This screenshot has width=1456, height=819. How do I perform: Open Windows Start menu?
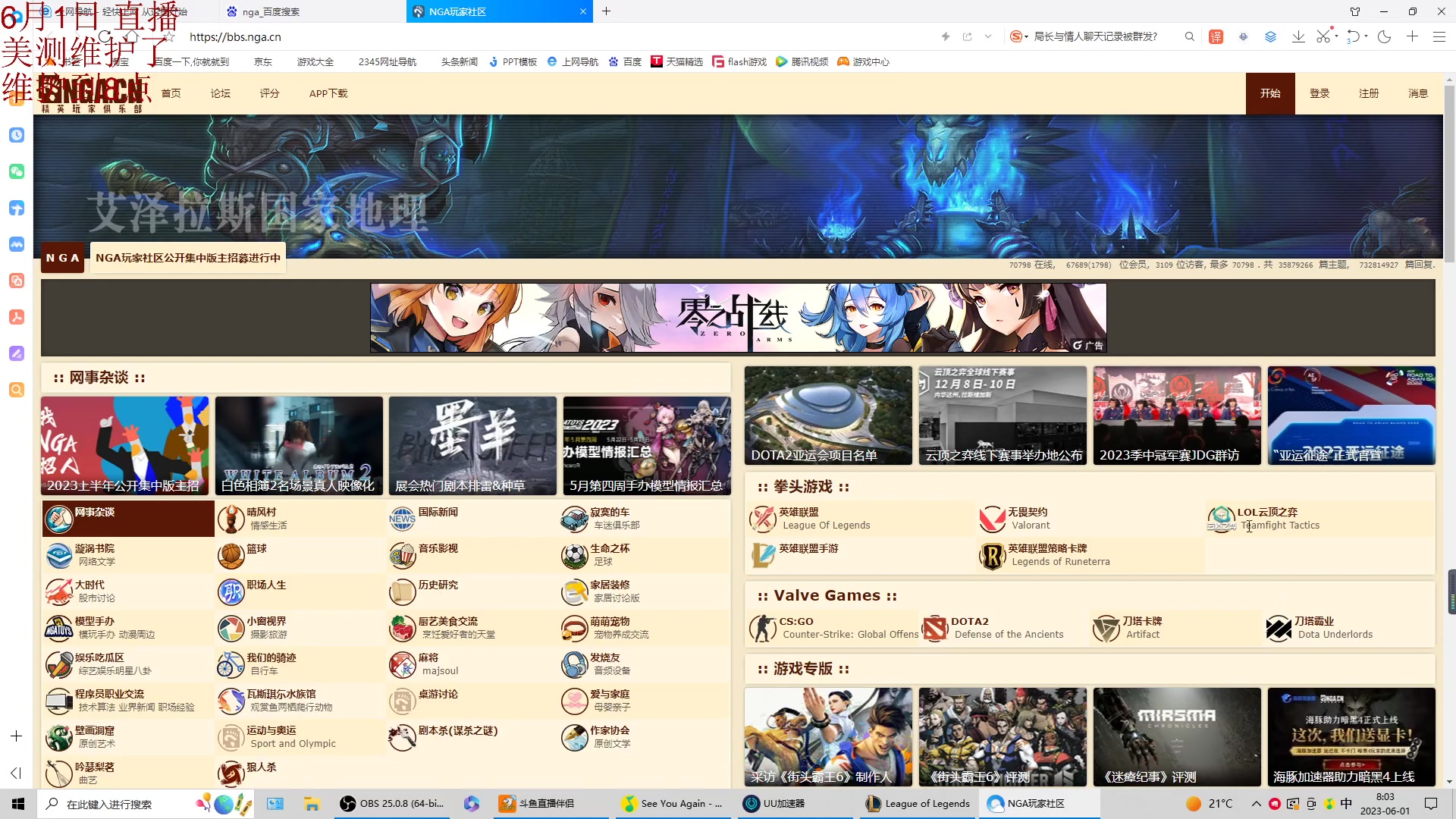pos(18,803)
